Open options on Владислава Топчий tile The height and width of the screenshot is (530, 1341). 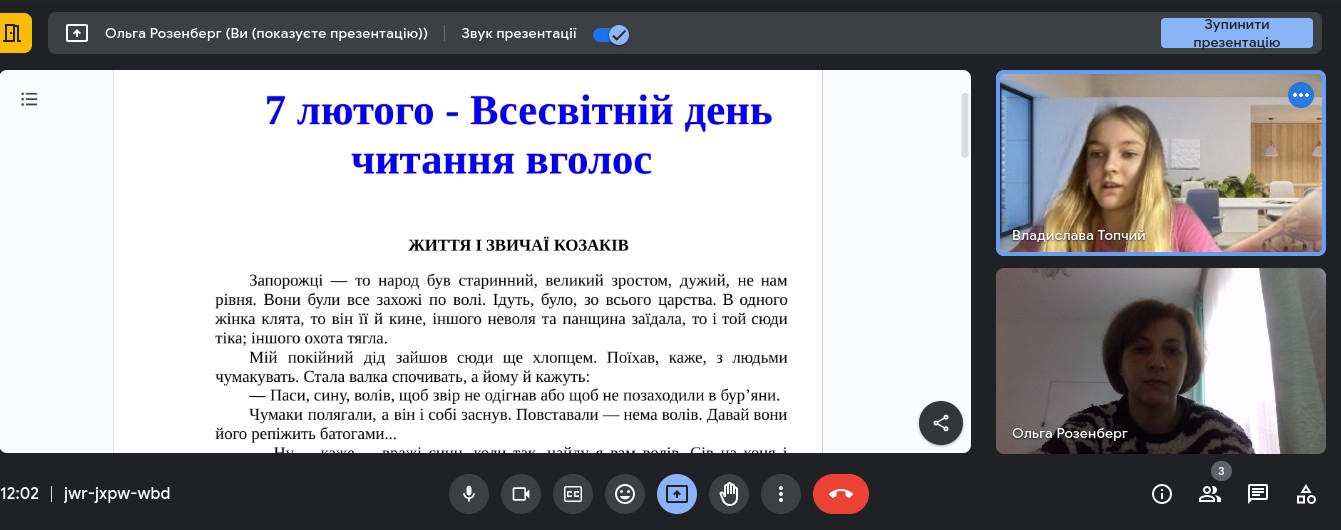click(x=1300, y=96)
